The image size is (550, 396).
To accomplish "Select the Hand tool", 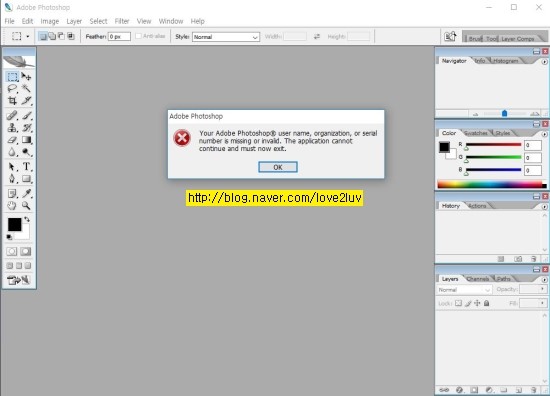I will (x=12, y=206).
